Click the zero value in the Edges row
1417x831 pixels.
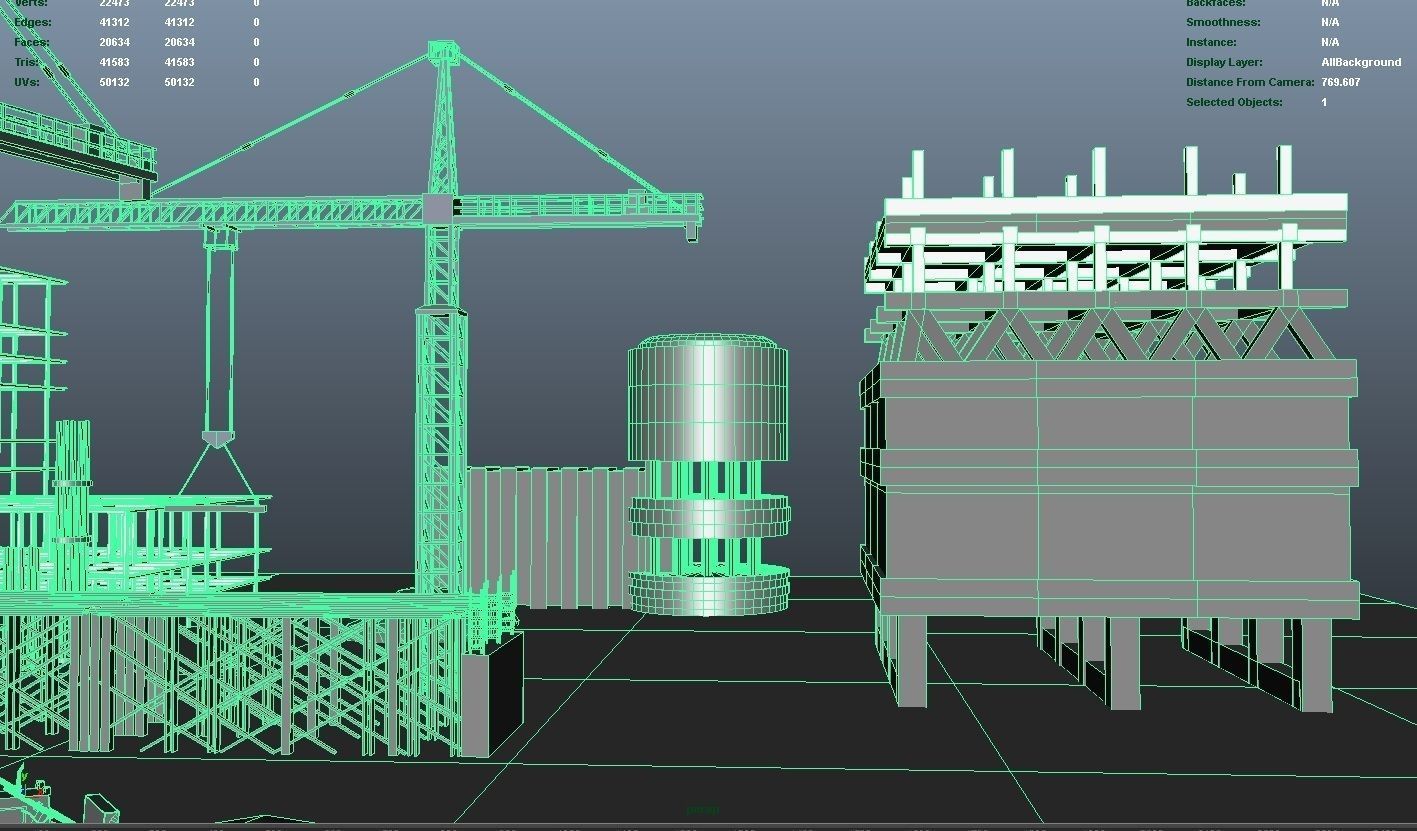point(256,22)
